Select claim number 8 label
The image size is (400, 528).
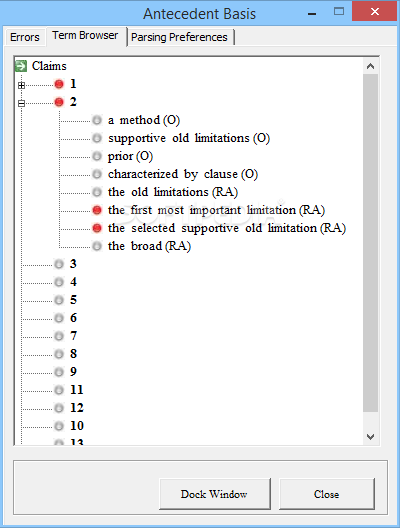tap(73, 354)
